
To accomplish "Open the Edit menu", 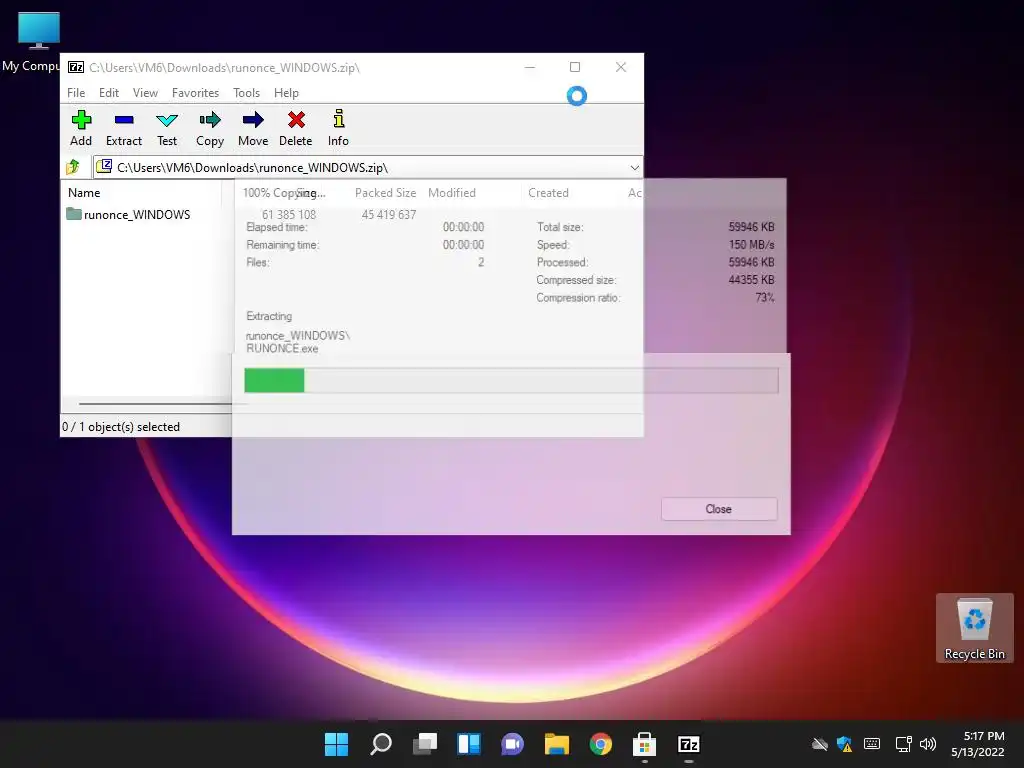I will 108,93.
